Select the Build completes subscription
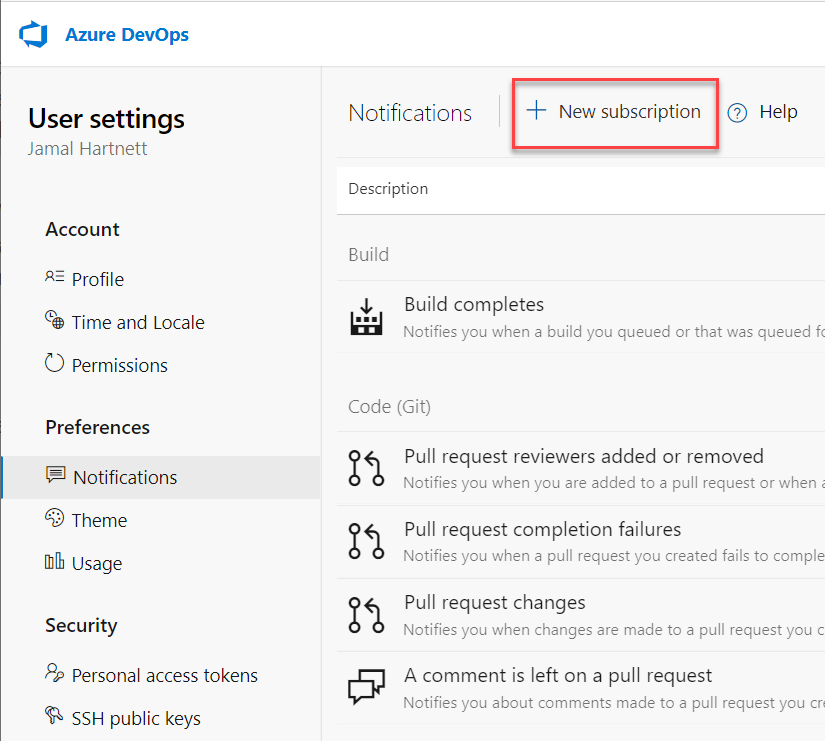 474,305
